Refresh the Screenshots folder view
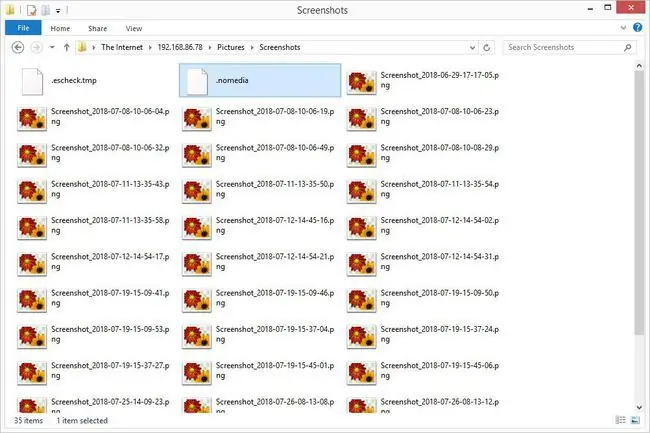This screenshot has width=650, height=433. (x=487, y=48)
